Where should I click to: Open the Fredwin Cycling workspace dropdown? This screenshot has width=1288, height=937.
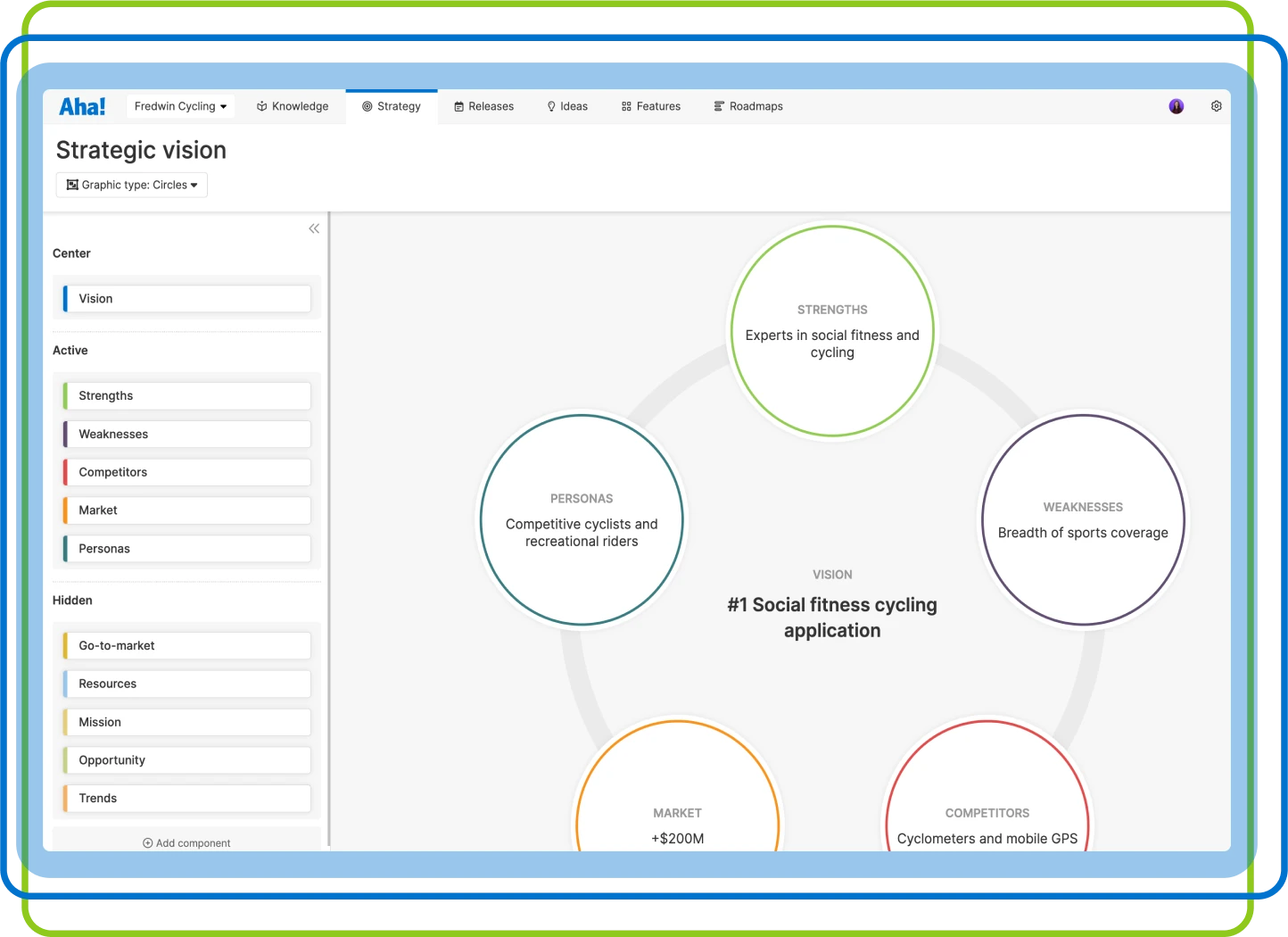(180, 106)
